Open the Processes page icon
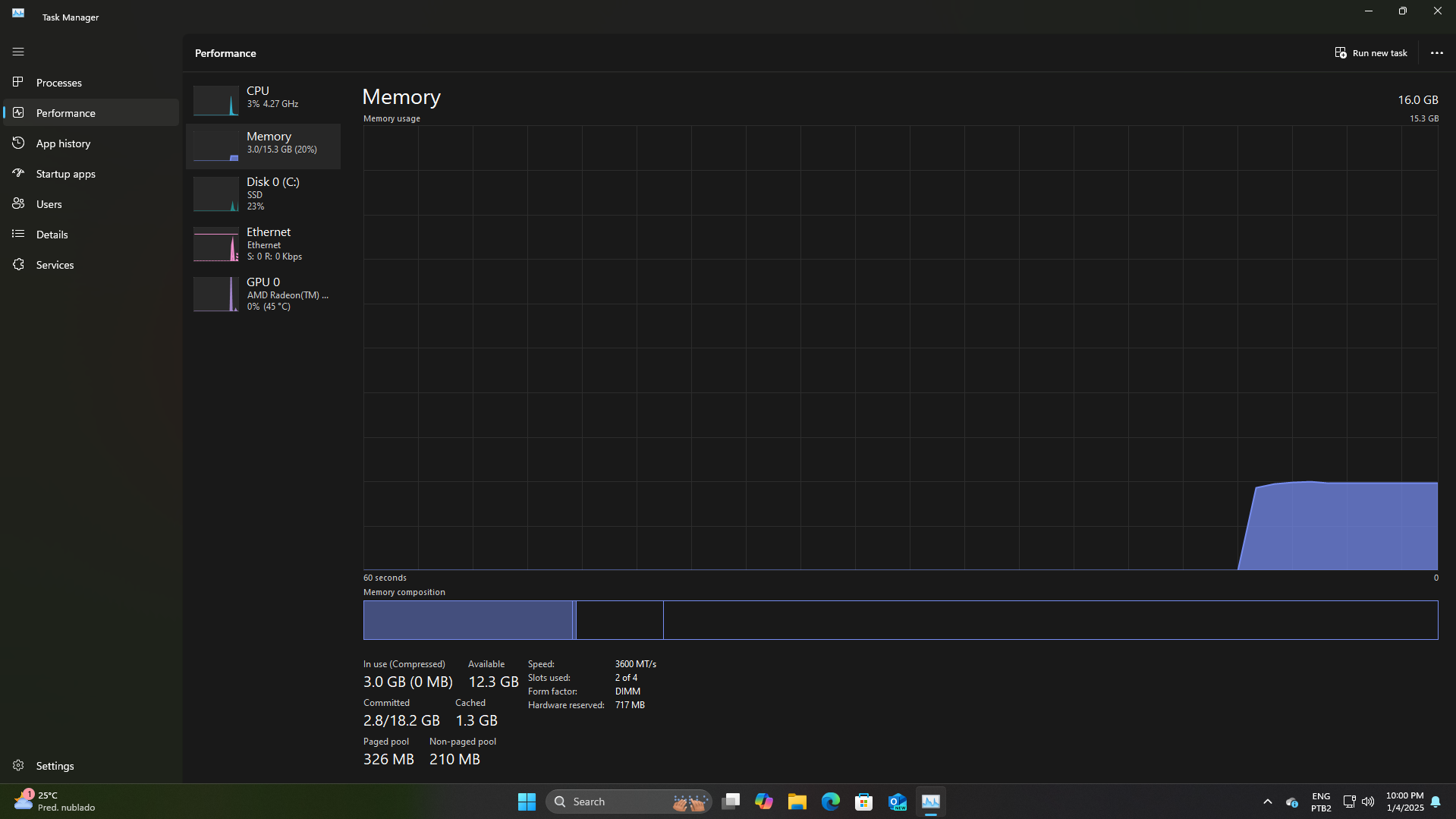Screen dimensions: 1456x819 pyautogui.click(x=18, y=82)
